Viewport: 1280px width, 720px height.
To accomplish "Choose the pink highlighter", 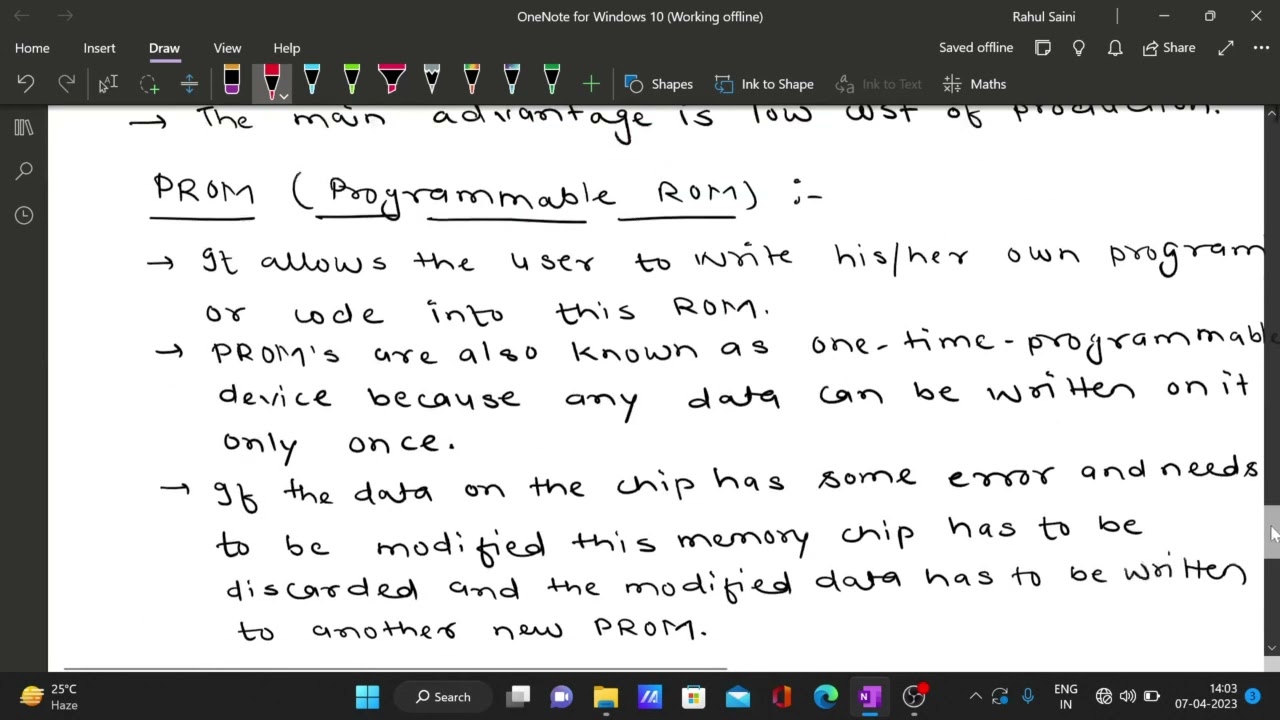I will click(392, 82).
